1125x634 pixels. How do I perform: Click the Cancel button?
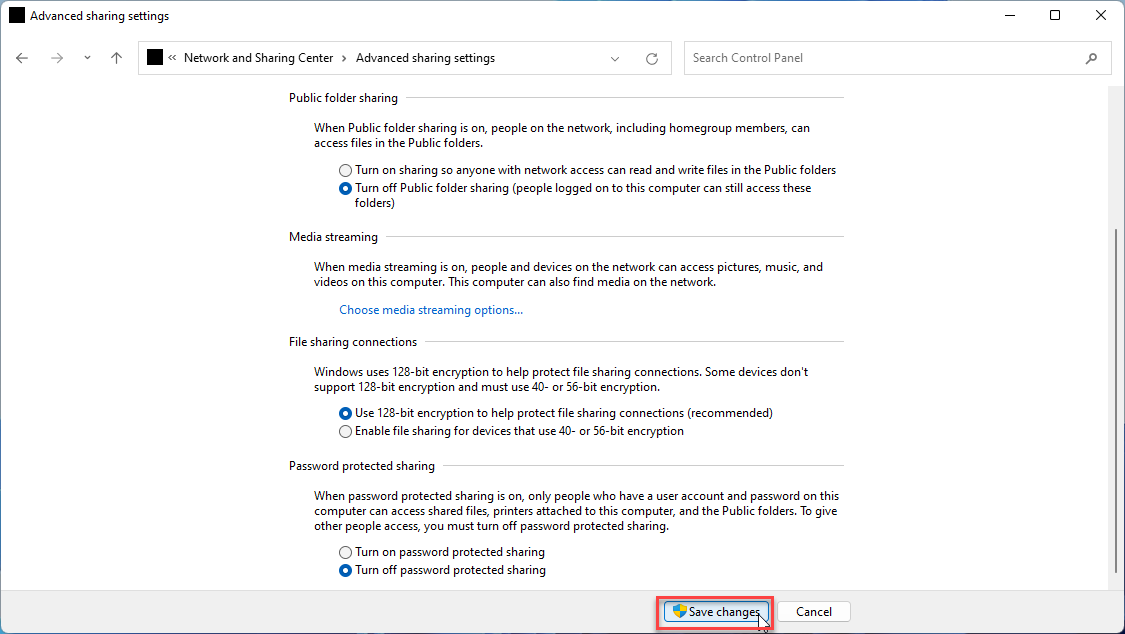[814, 612]
